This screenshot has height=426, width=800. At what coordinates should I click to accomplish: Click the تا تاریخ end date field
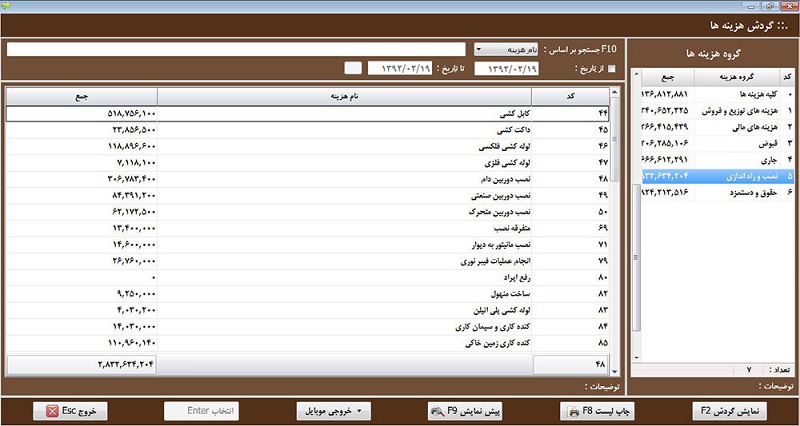pos(400,68)
